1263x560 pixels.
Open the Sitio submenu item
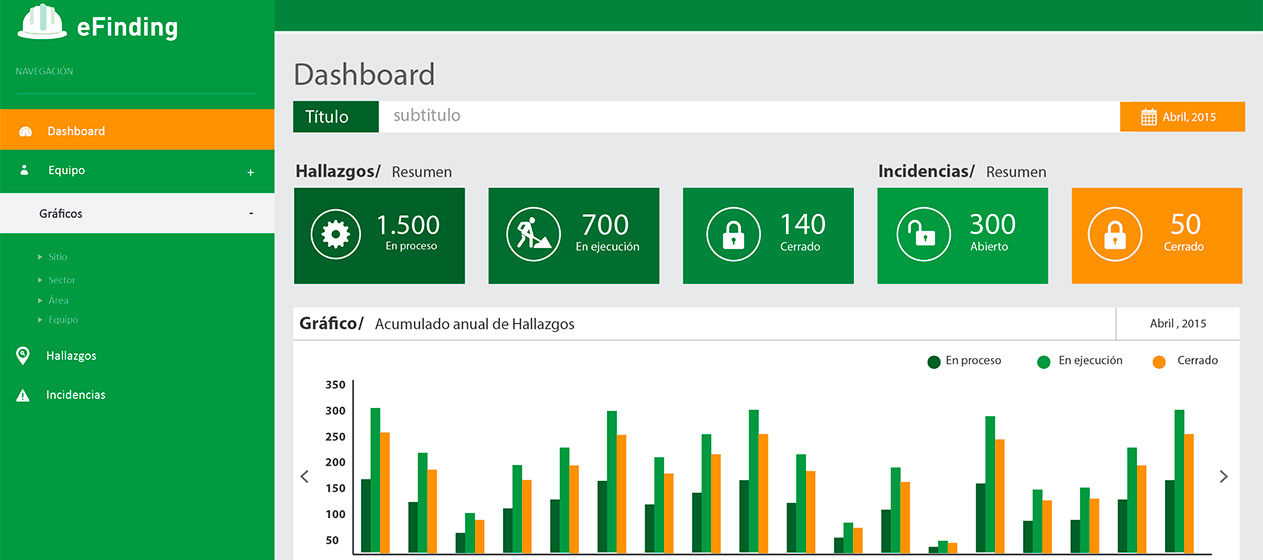coord(58,257)
